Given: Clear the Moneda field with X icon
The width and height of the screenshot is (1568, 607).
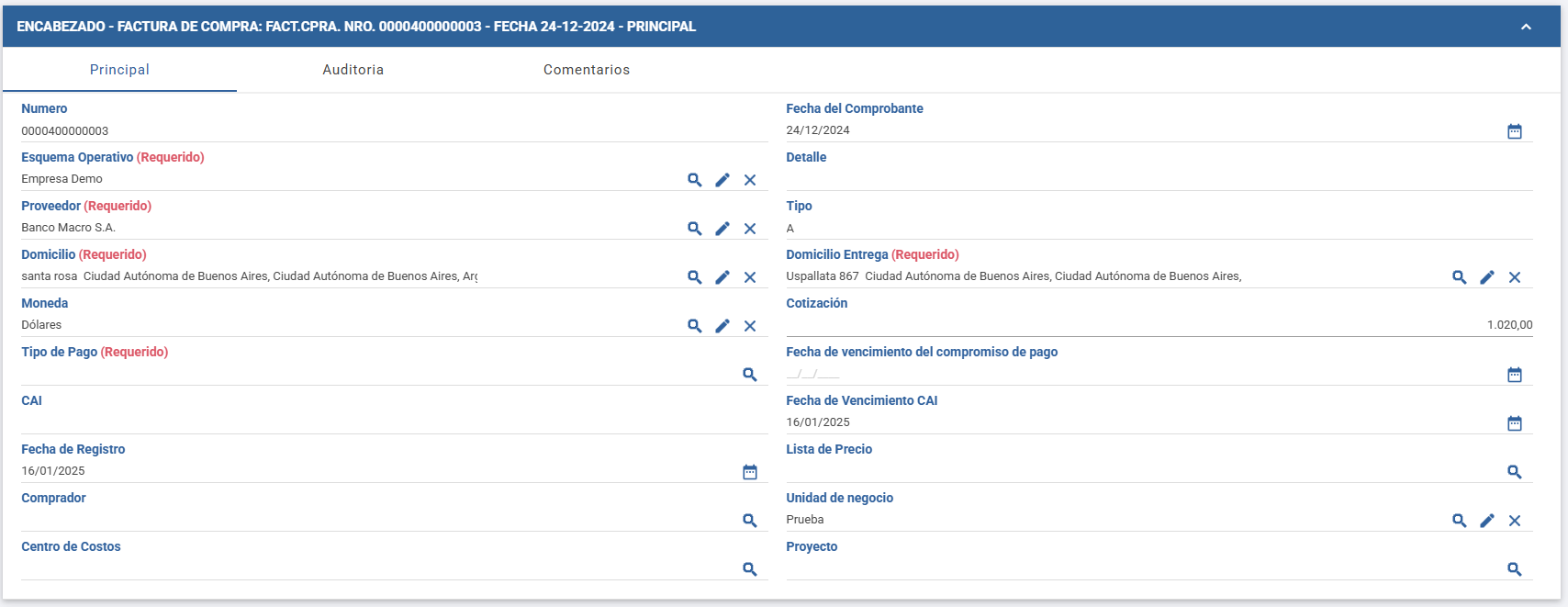Looking at the screenshot, I should [x=750, y=326].
